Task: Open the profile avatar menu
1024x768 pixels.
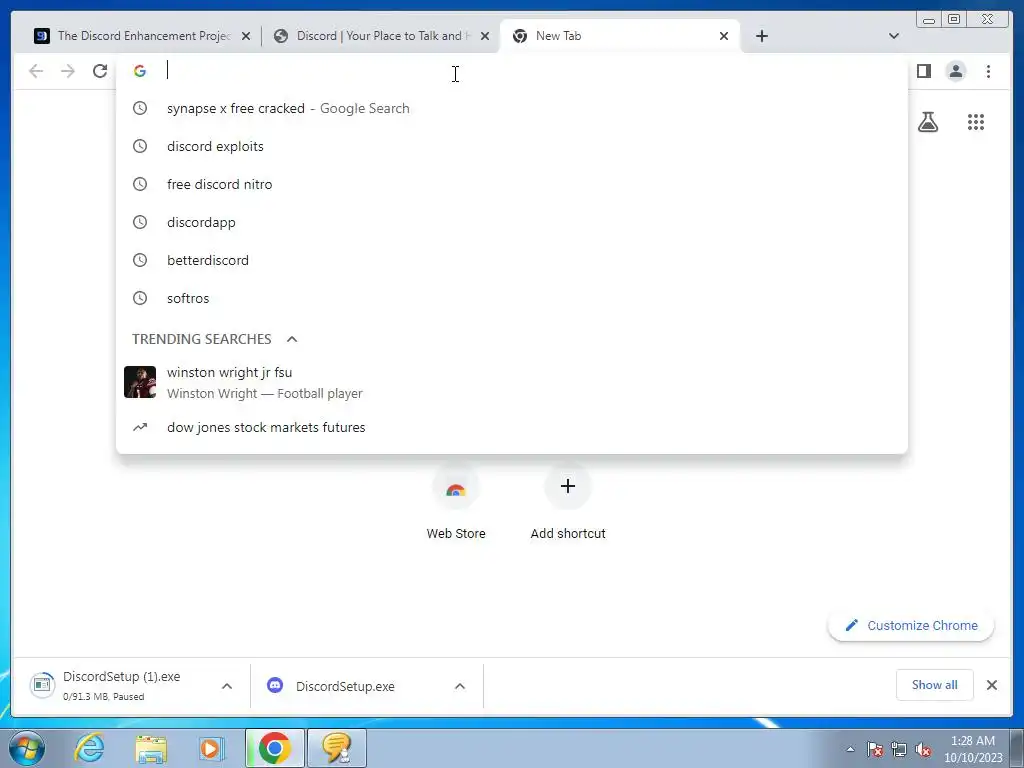Action: [955, 71]
